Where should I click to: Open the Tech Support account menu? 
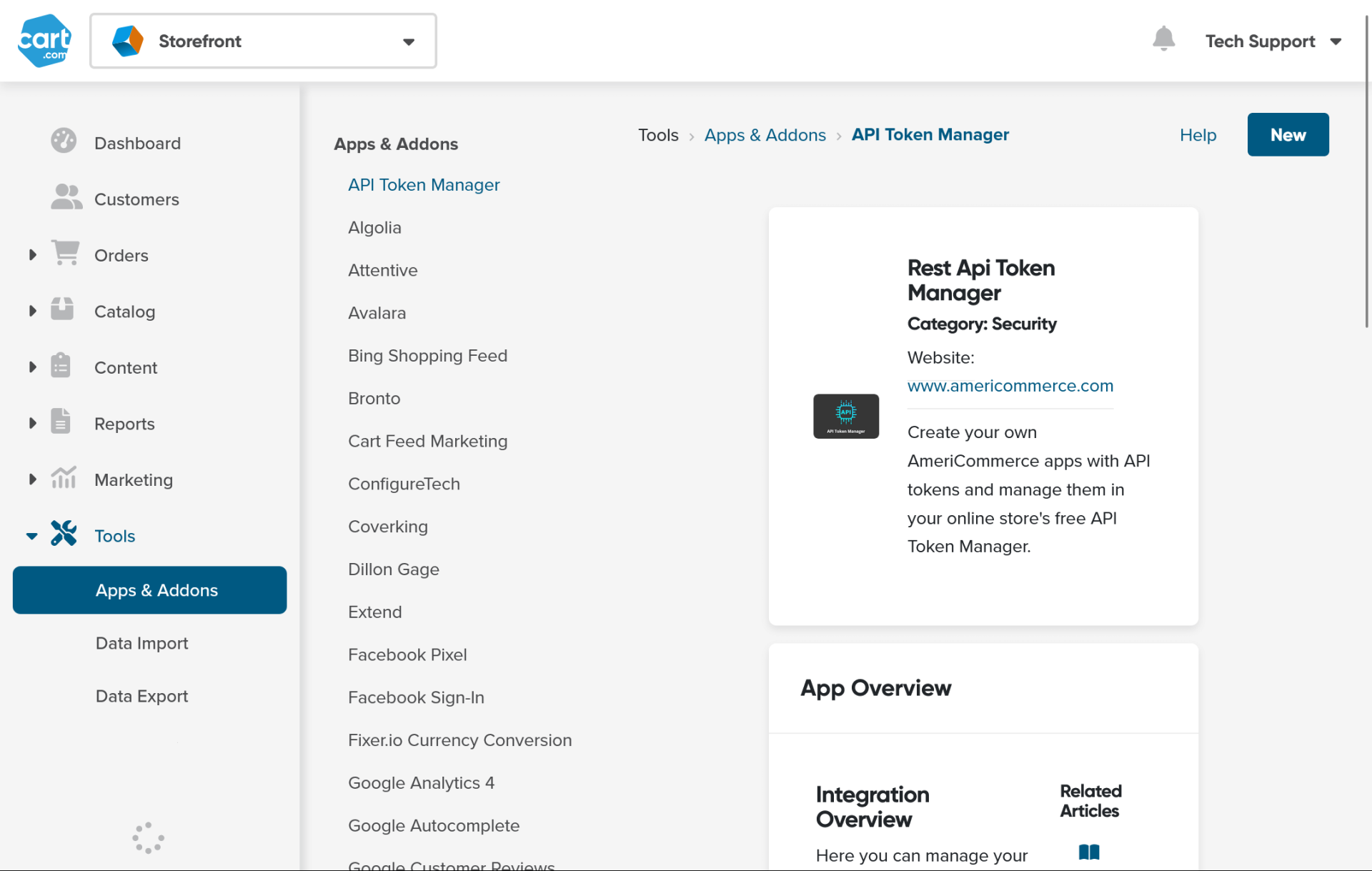tap(1273, 41)
